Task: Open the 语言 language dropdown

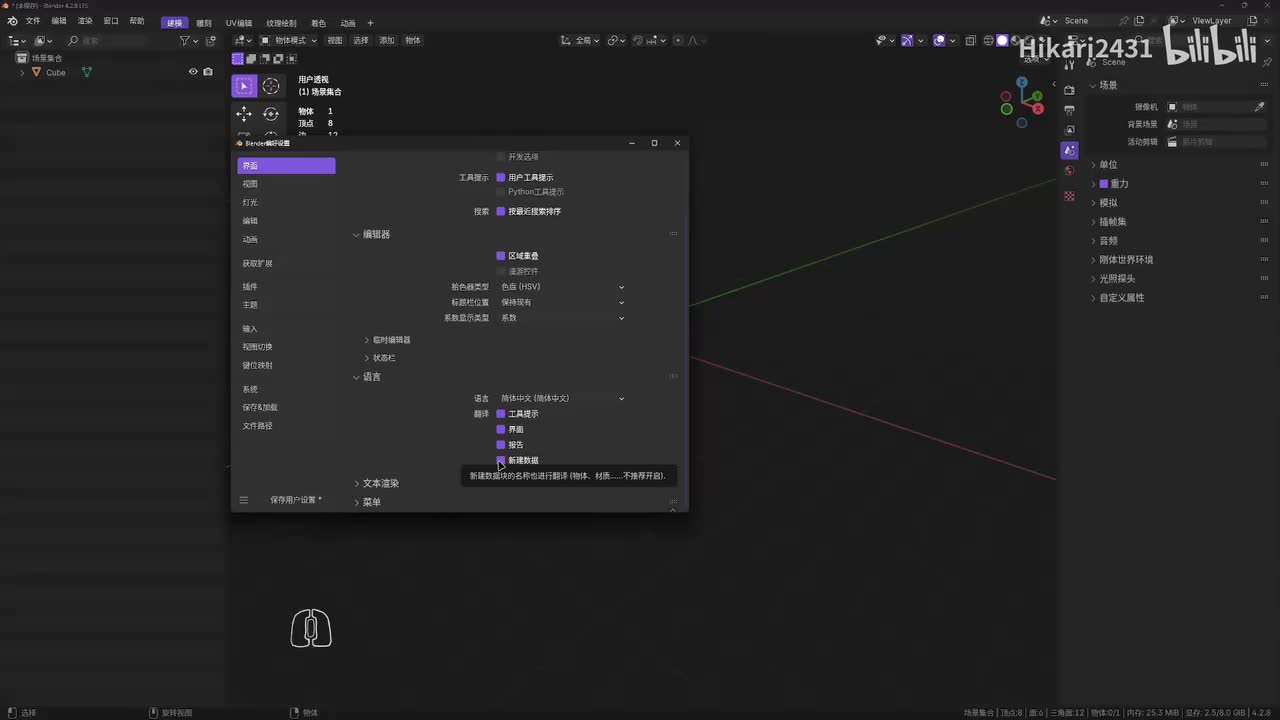Action: point(562,398)
